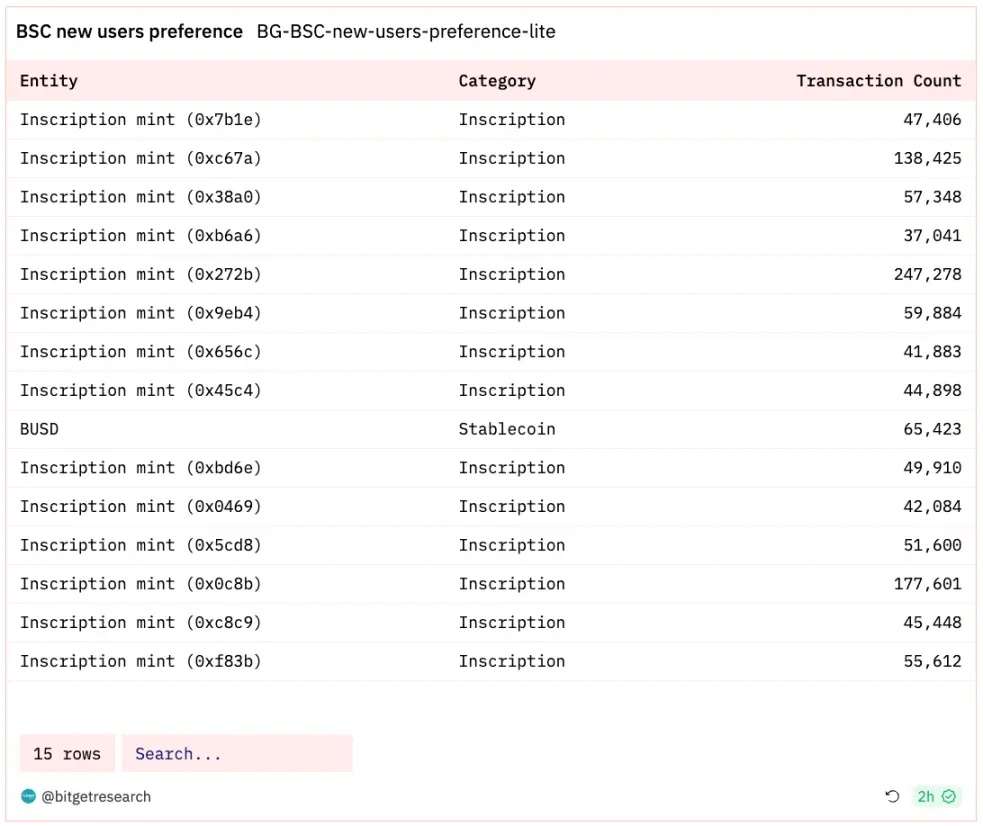This screenshot has height=826, width=983.
Task: Sort by the Transaction Count column header
Action: 878,81
